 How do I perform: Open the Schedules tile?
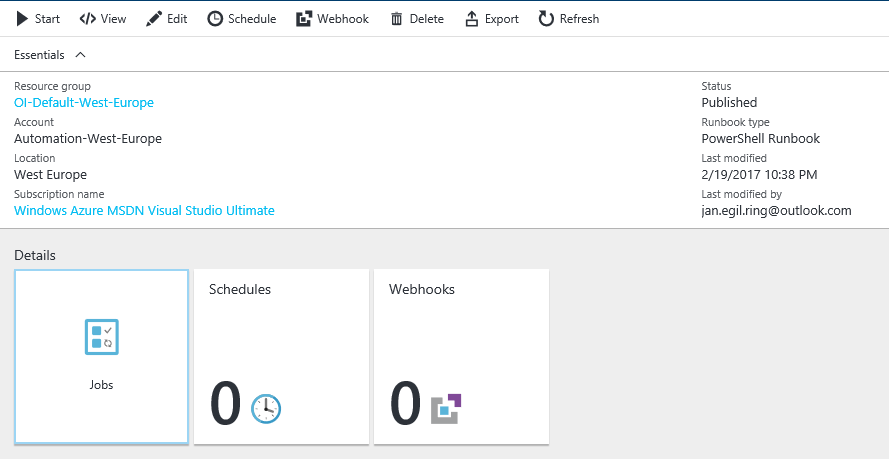click(x=281, y=356)
